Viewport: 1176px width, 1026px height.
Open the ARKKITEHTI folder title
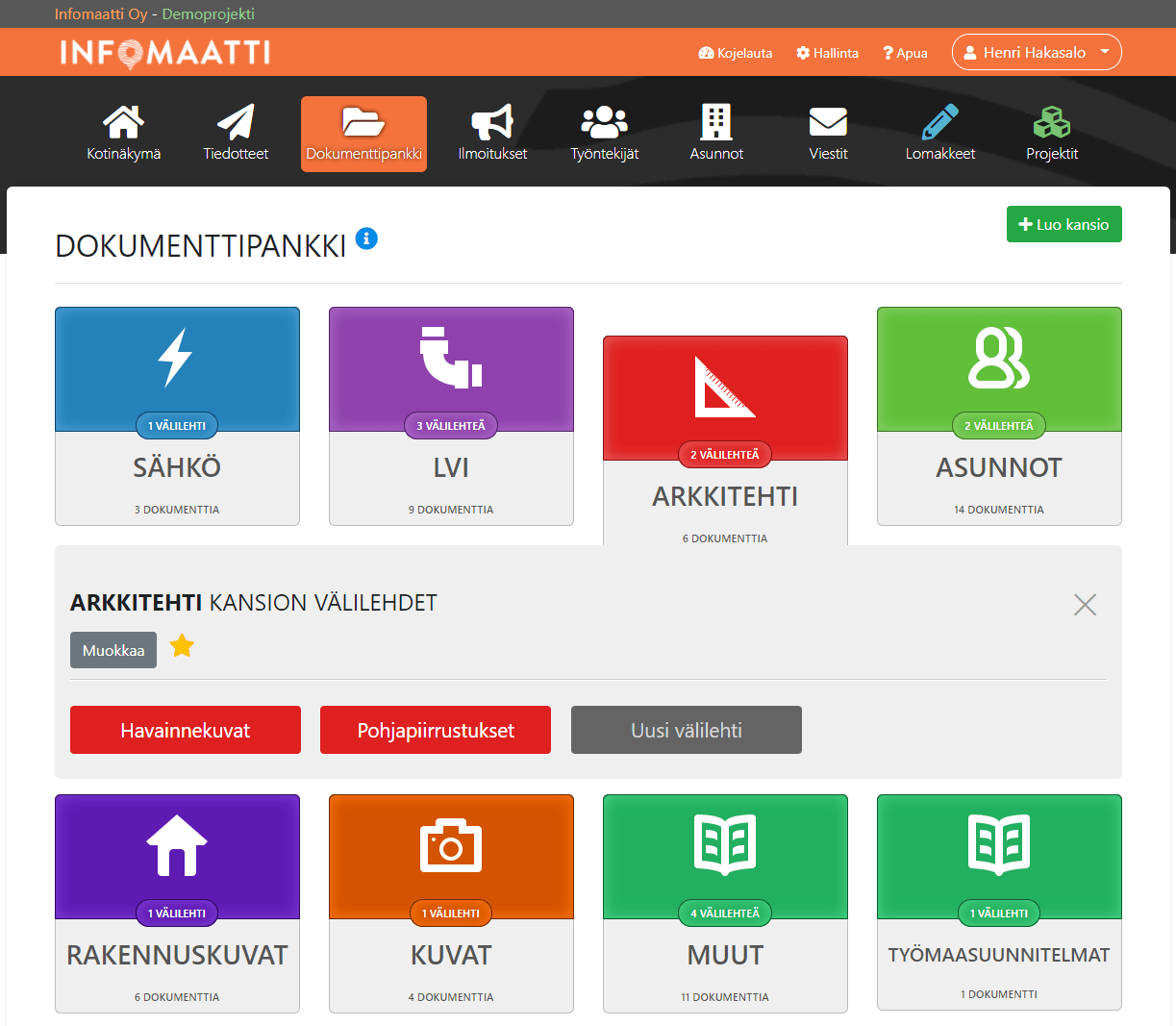tap(725, 496)
